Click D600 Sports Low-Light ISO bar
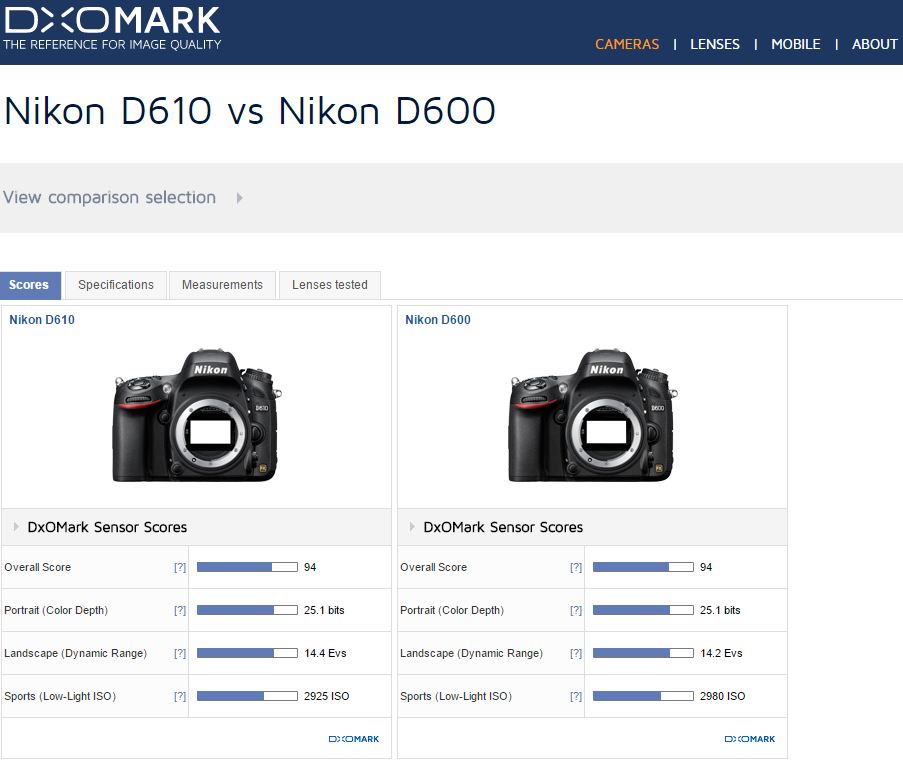 (643, 696)
